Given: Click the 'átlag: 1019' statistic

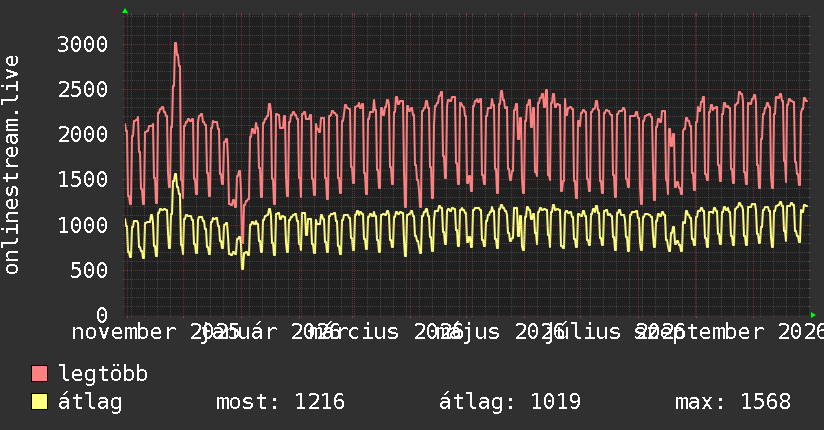Looking at the screenshot, I should coord(510,402).
